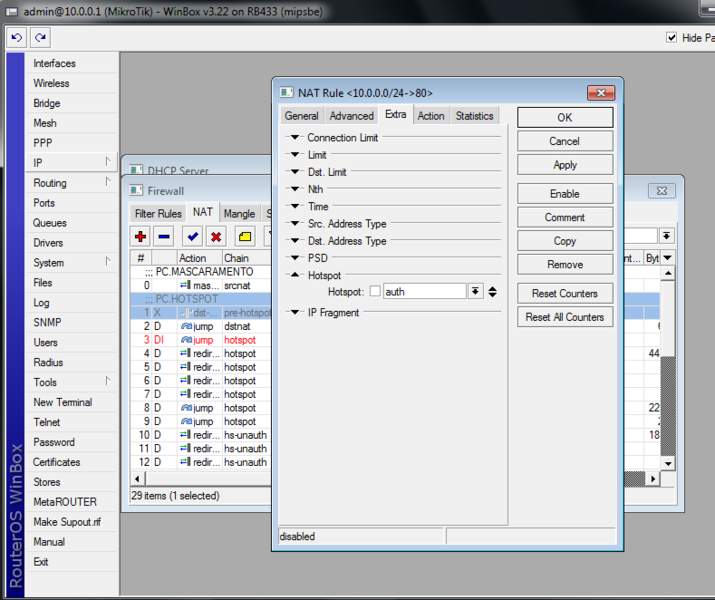
Task: Expand the Connection Limit section
Action: [295, 137]
